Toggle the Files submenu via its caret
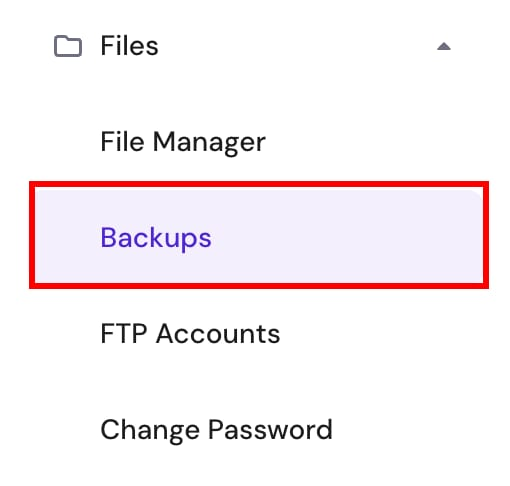Screen dimensions: 510x486 tap(444, 46)
